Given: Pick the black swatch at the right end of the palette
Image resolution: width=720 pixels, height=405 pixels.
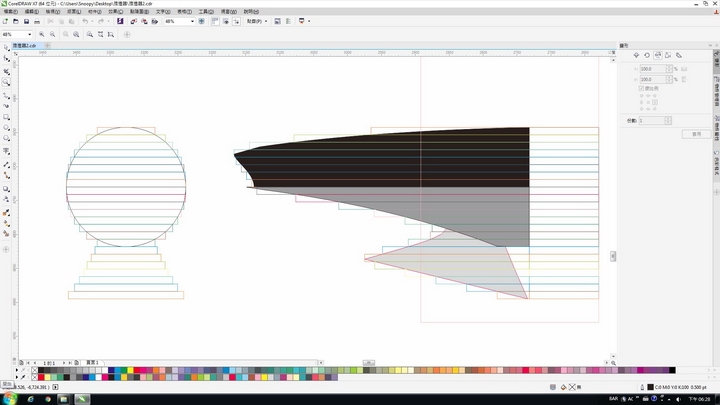Looking at the screenshot, I should 672,370.
